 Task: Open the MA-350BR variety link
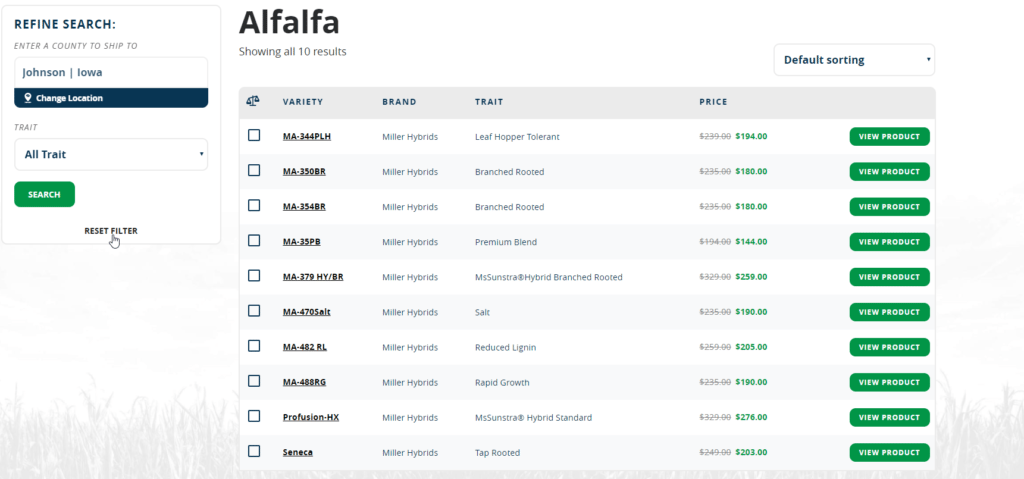click(x=304, y=172)
